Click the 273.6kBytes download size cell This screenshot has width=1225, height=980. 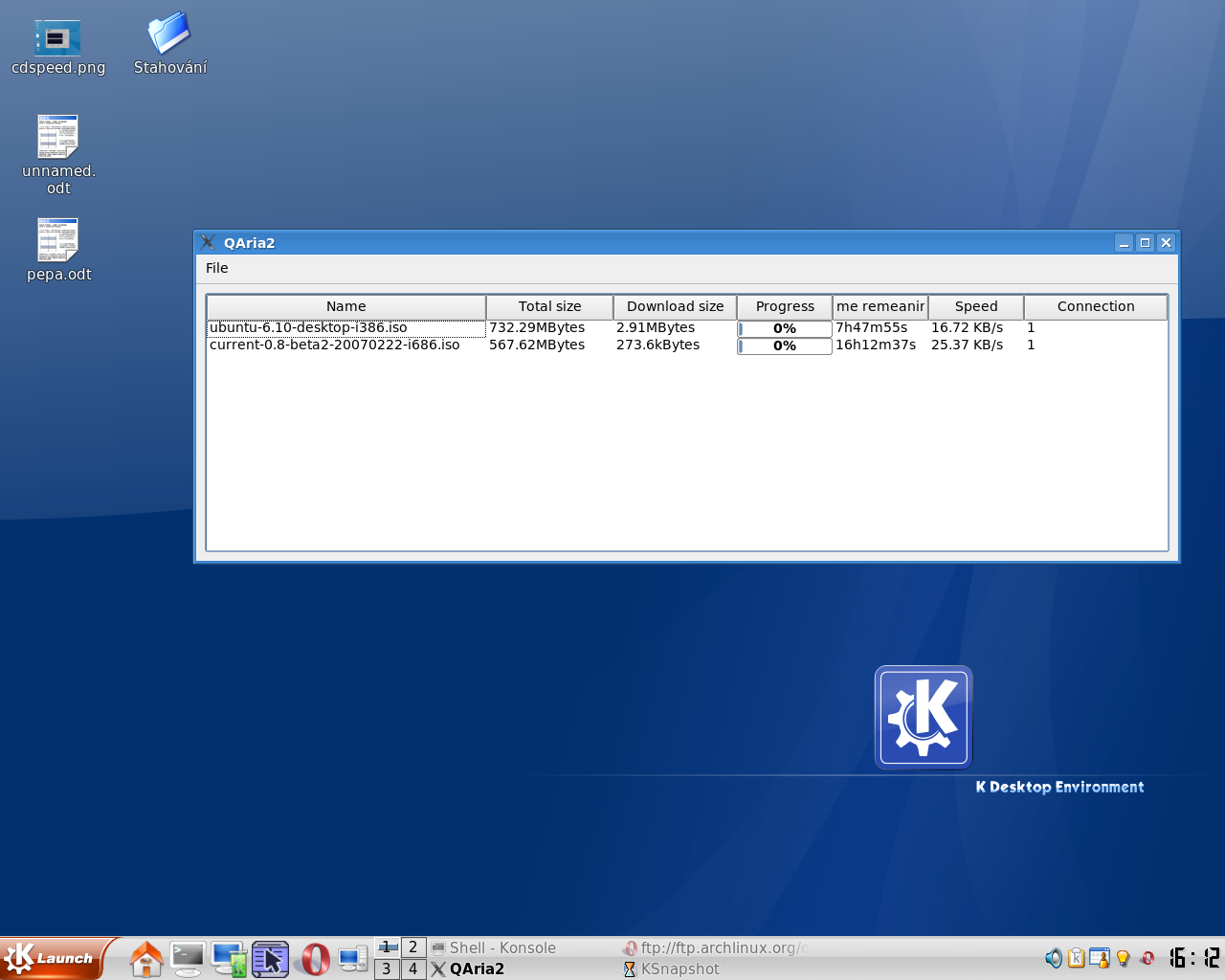(675, 345)
